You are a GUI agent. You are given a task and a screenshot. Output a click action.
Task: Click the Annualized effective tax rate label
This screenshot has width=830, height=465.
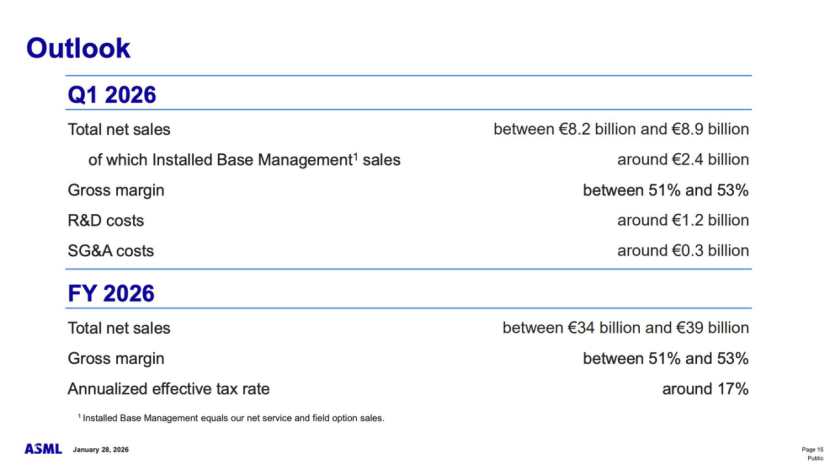coord(168,389)
